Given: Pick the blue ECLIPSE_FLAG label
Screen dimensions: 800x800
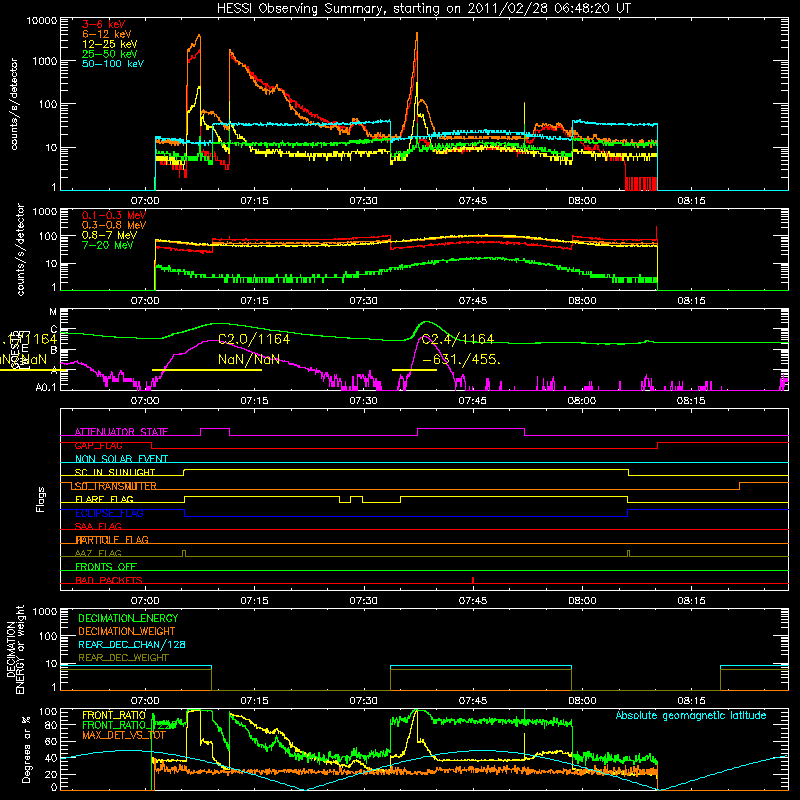Looking at the screenshot, I should pyautogui.click(x=109, y=513).
